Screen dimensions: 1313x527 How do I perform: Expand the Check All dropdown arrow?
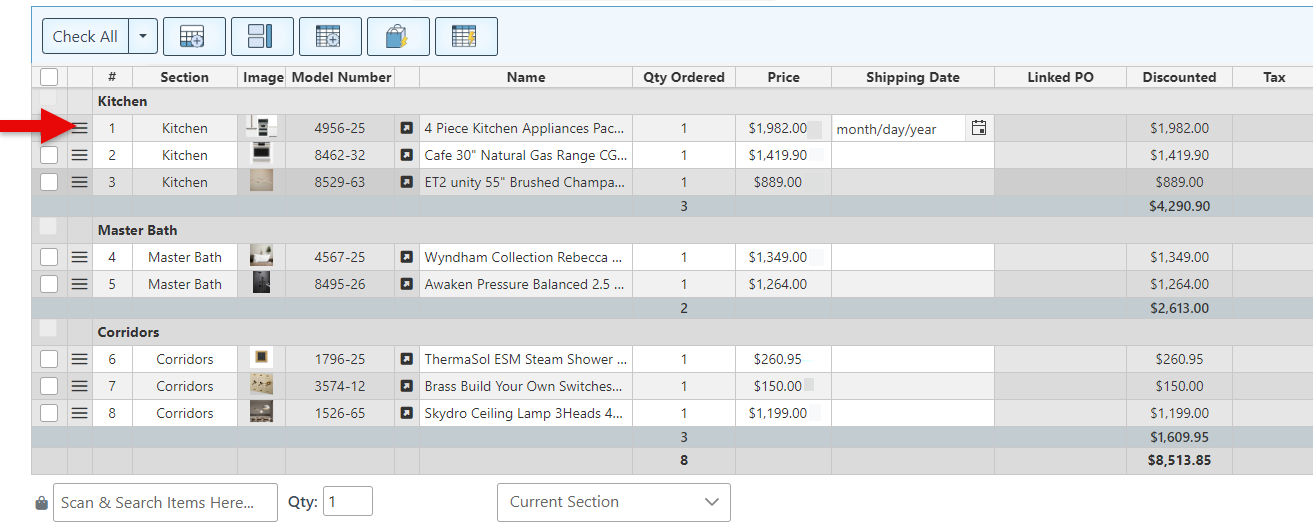coord(142,37)
